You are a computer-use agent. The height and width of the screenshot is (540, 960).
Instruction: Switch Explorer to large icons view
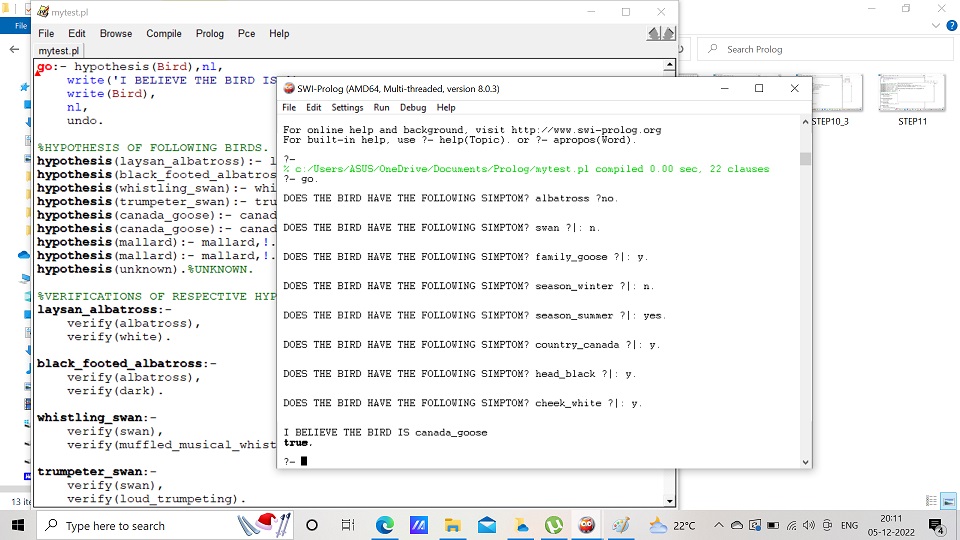tap(948, 501)
